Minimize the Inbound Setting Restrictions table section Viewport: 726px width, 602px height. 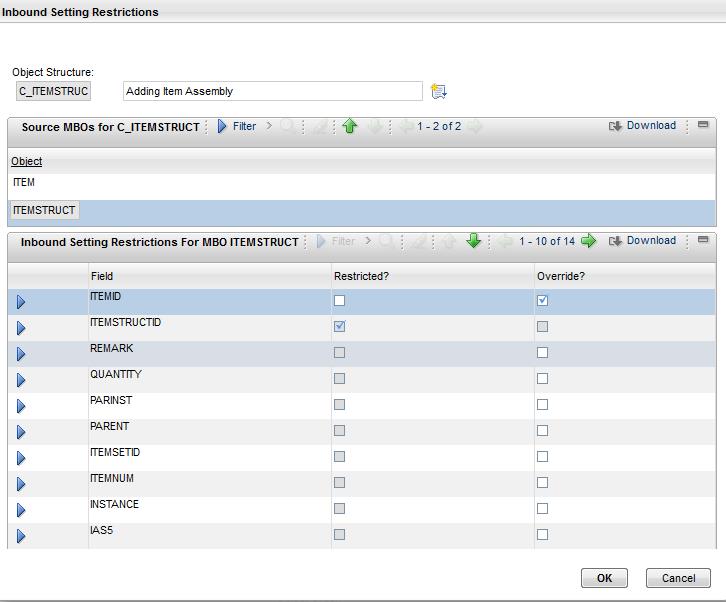click(703, 239)
